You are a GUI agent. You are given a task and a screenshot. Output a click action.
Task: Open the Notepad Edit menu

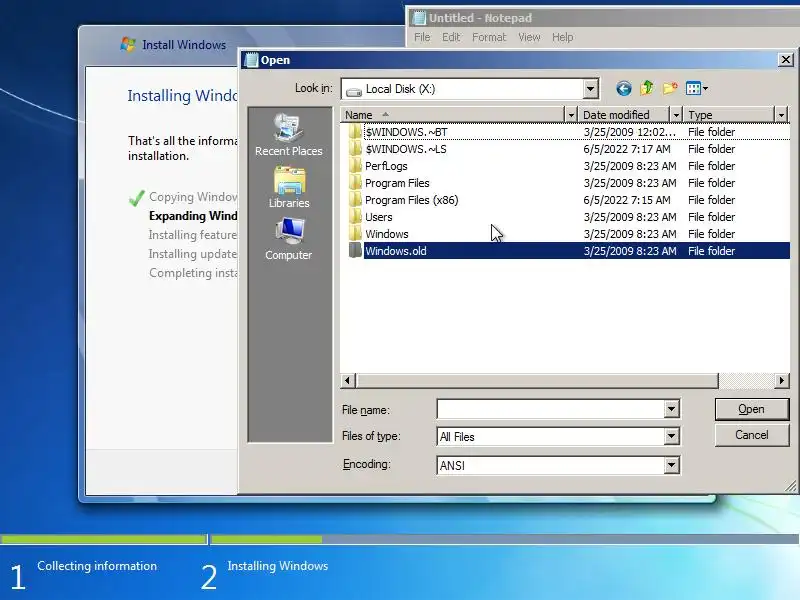[x=451, y=37]
